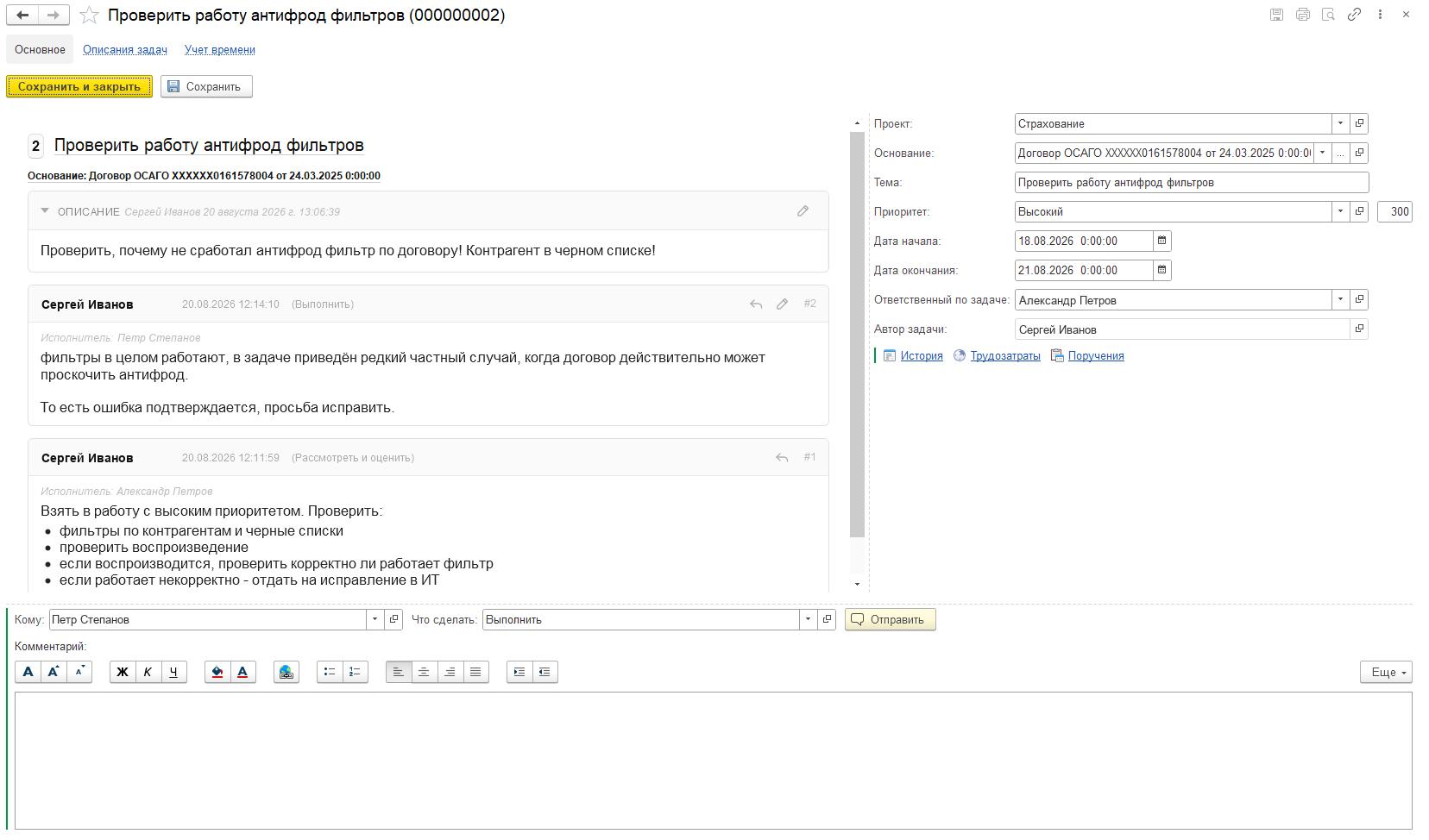The height and width of the screenshot is (840, 1429).
Task: Send comment with Отправить button
Action: [890, 619]
